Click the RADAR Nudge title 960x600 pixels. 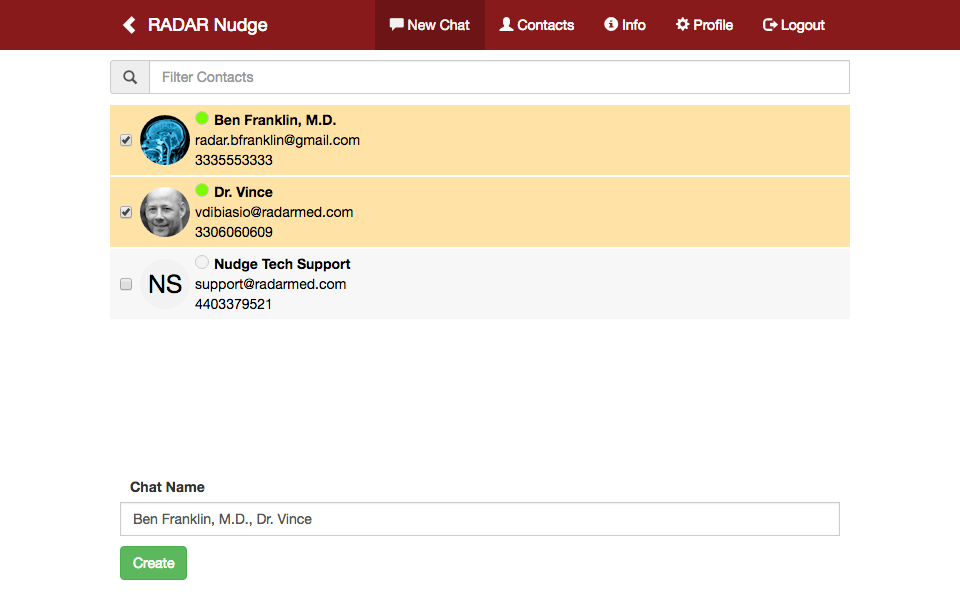[208, 25]
